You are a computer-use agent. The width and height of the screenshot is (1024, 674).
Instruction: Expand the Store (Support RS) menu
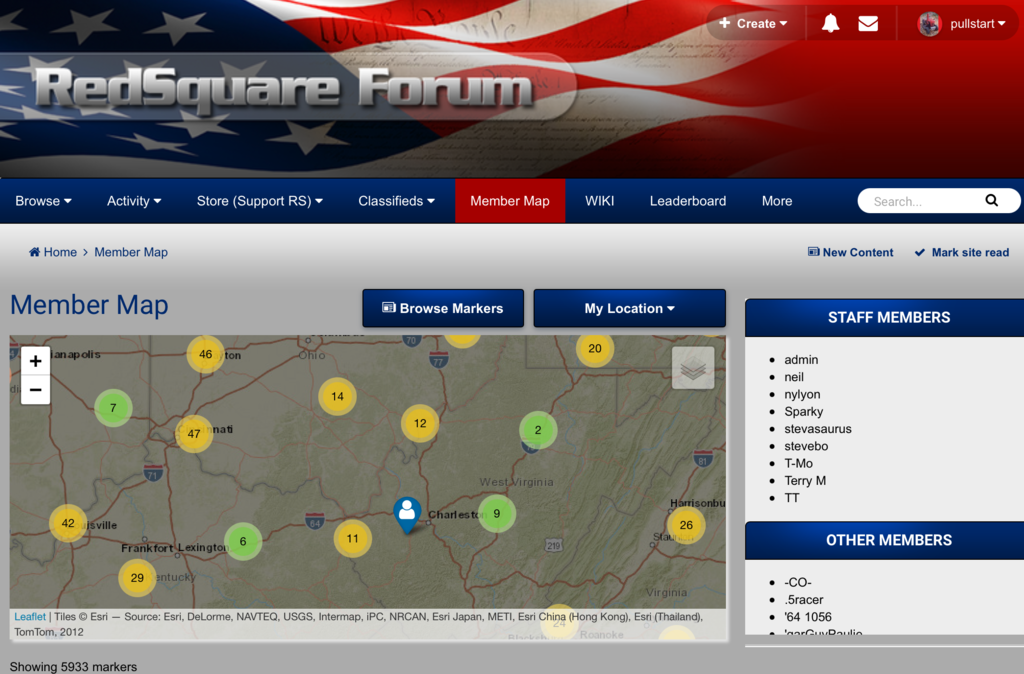pos(259,201)
